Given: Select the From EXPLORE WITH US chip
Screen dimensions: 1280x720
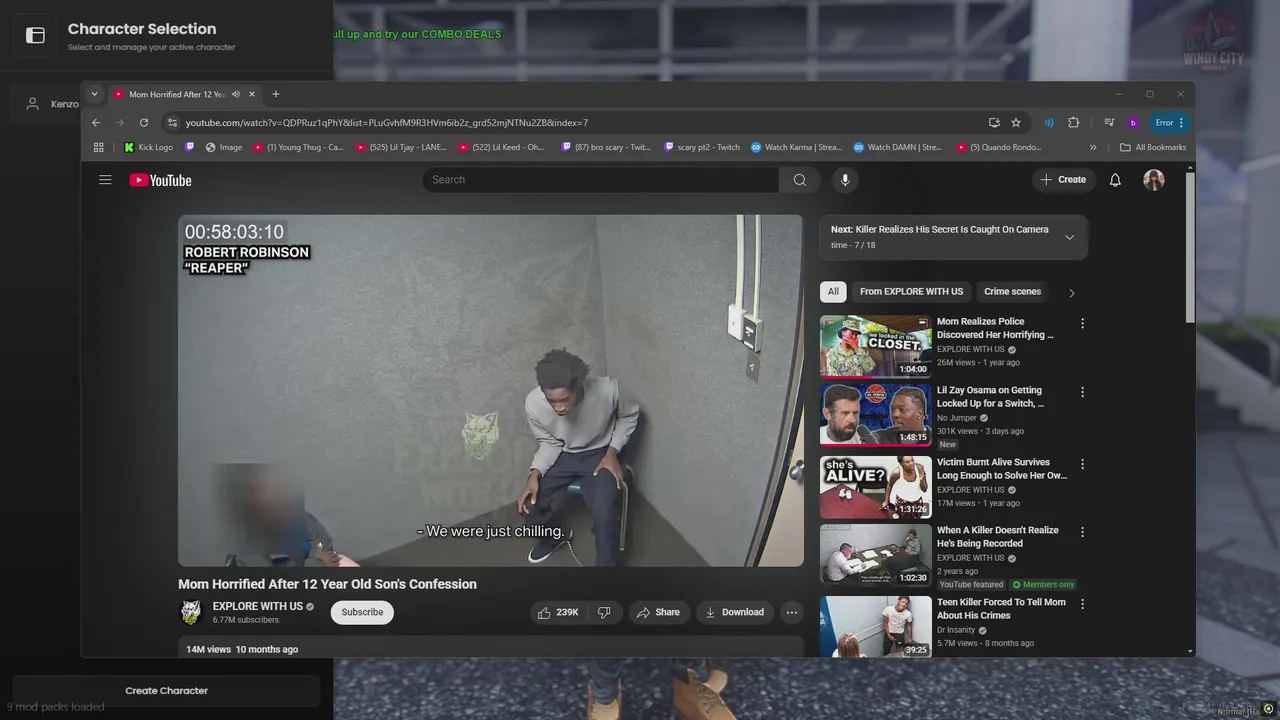Looking at the screenshot, I should click(x=911, y=292).
